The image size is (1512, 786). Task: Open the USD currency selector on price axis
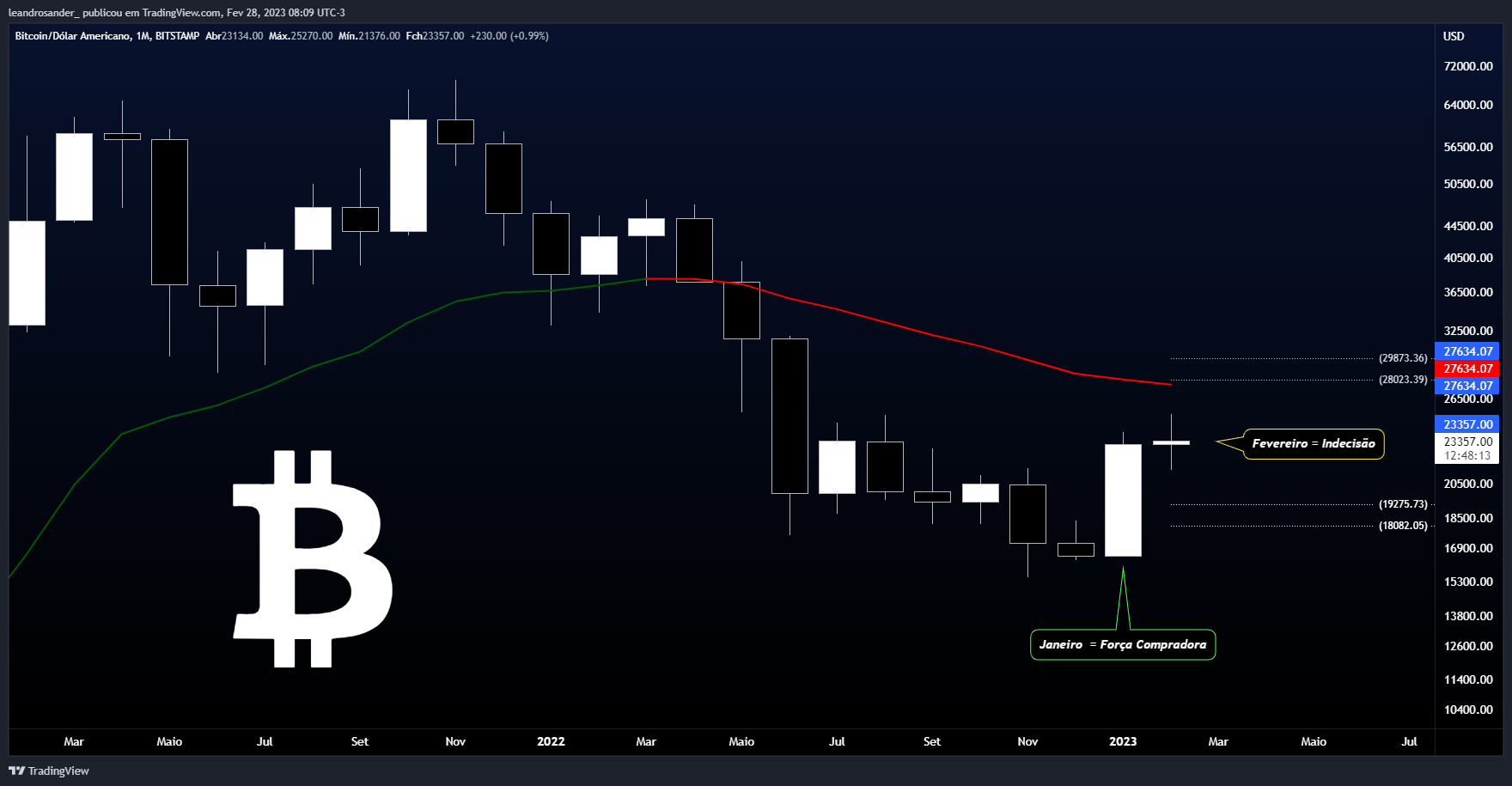(x=1454, y=36)
